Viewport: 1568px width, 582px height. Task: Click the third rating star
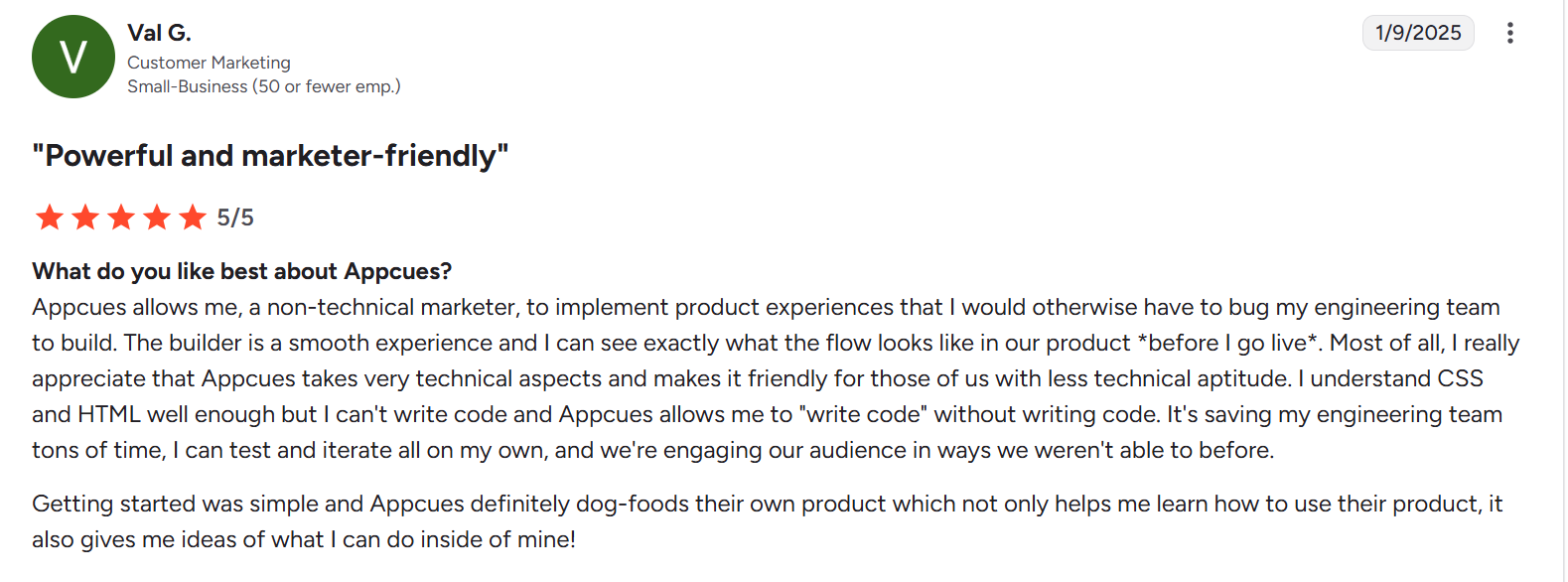121,218
